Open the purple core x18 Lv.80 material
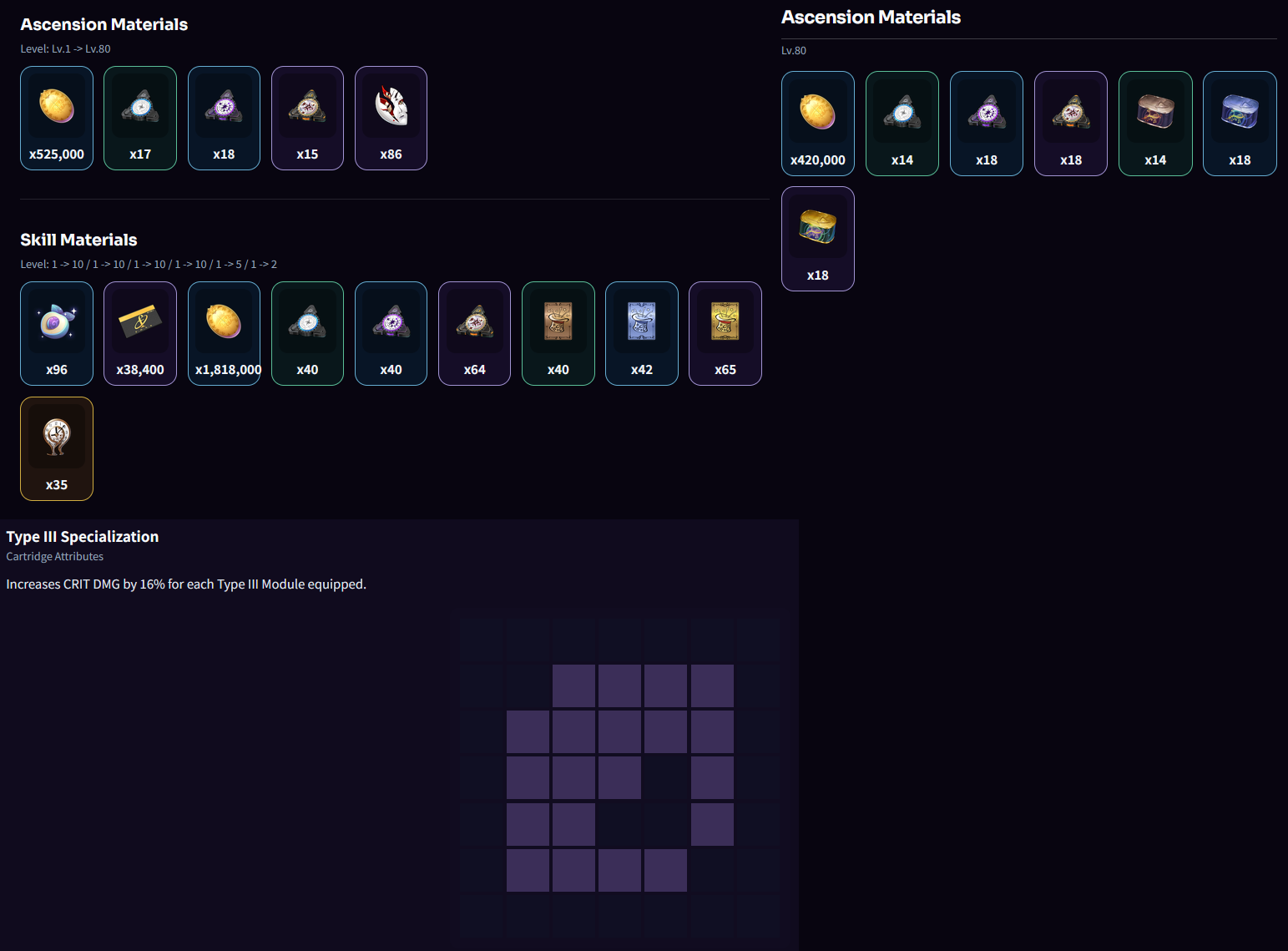Viewport: 1288px width, 951px height. tap(987, 124)
